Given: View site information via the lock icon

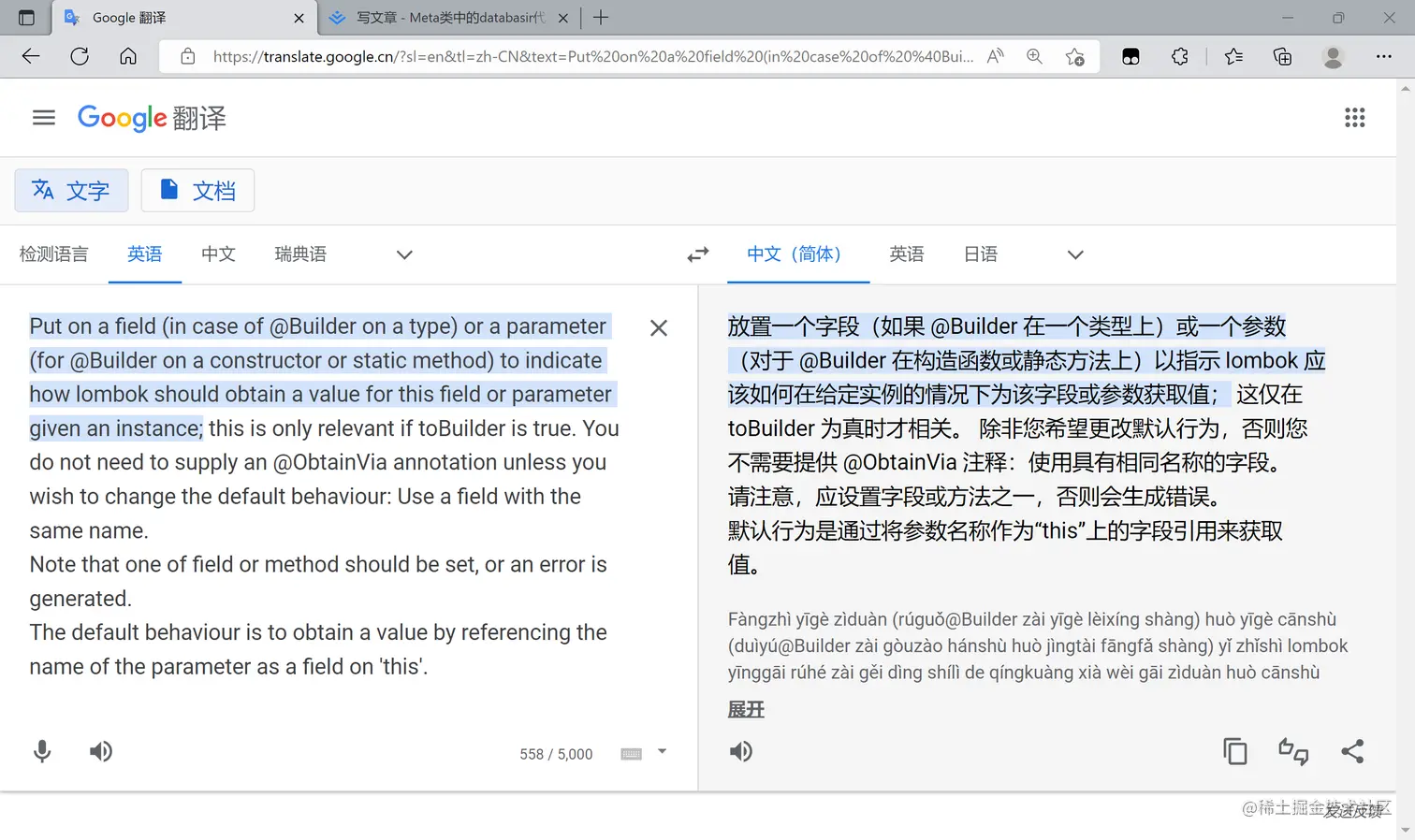Looking at the screenshot, I should tap(188, 56).
